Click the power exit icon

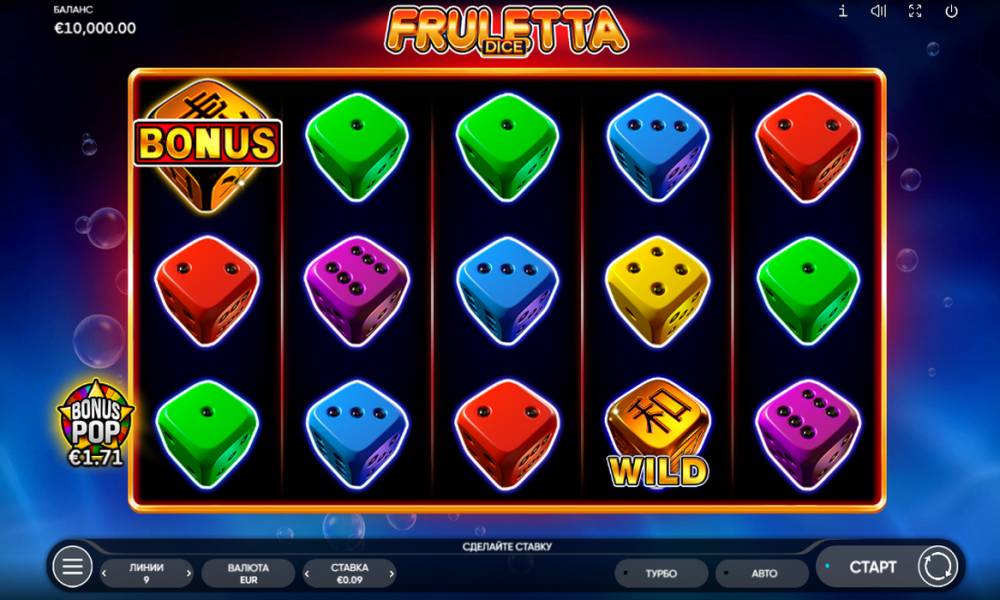(952, 11)
